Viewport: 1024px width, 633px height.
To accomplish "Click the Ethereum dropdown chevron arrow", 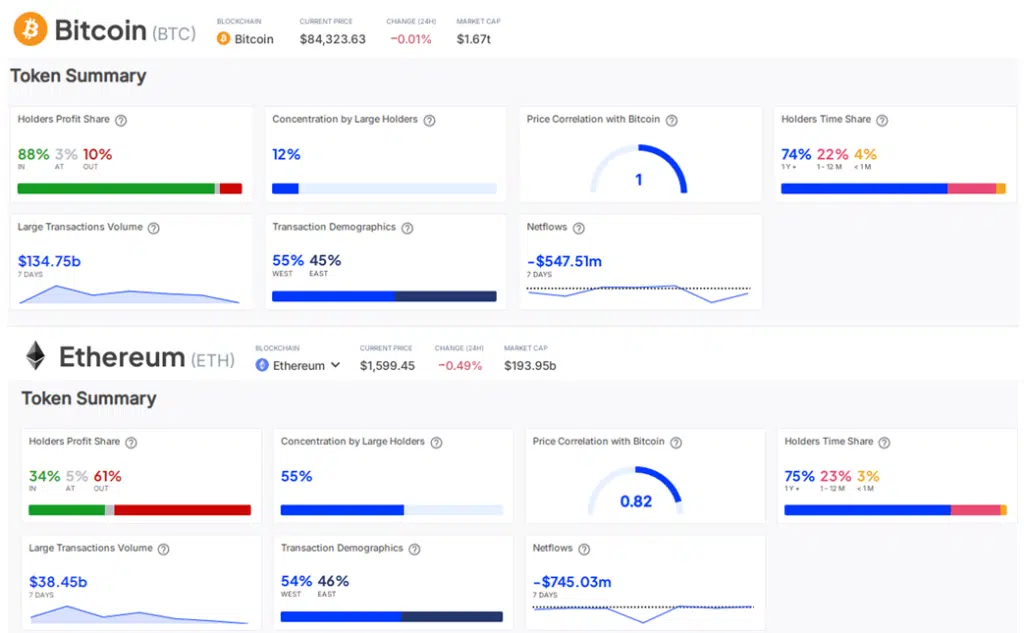I will pos(336,365).
